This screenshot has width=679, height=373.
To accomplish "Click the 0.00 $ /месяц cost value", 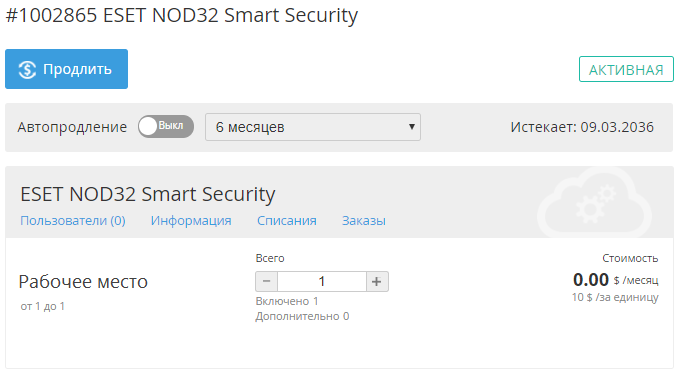I will 615,280.
